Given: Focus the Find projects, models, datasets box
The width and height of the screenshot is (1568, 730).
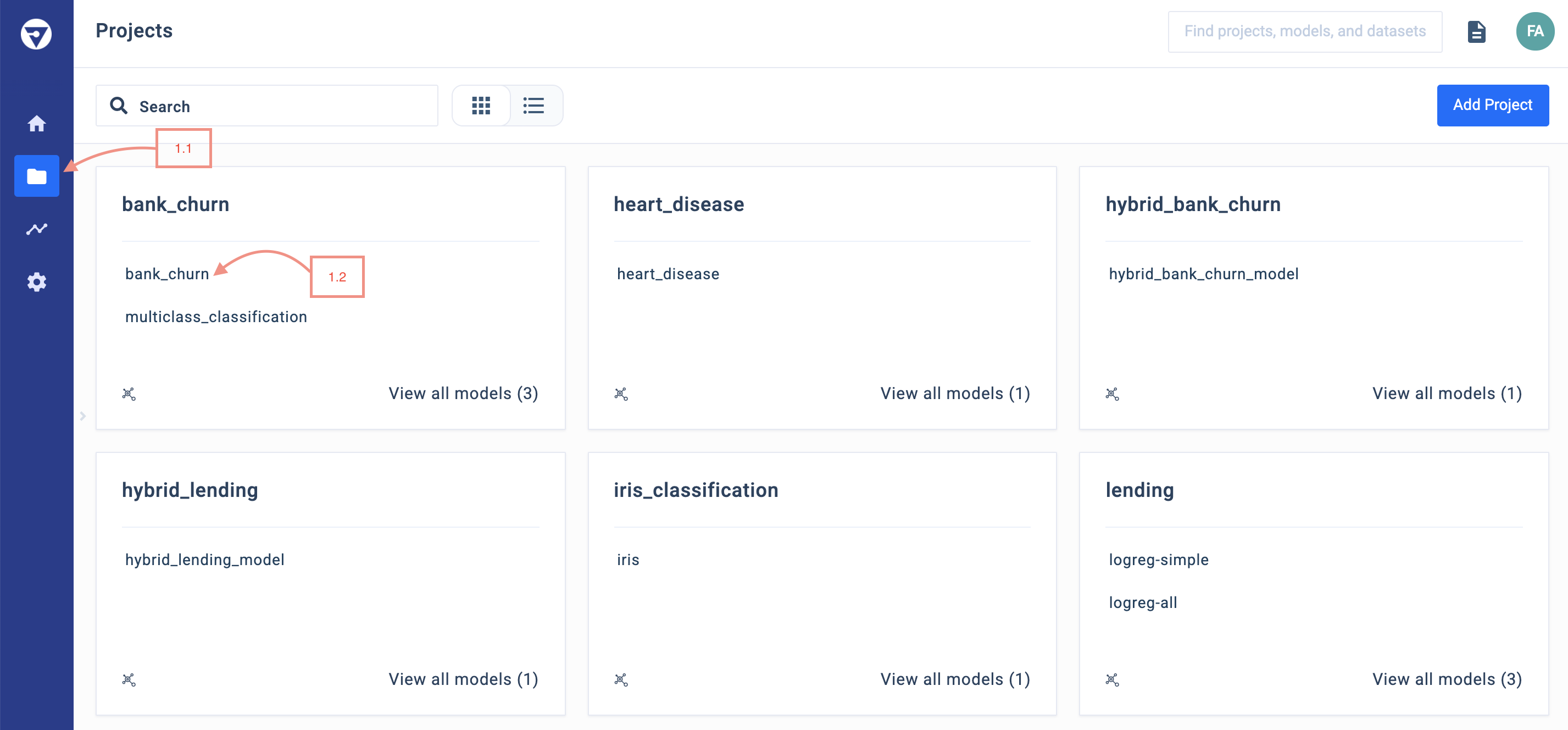Looking at the screenshot, I should (x=1304, y=32).
